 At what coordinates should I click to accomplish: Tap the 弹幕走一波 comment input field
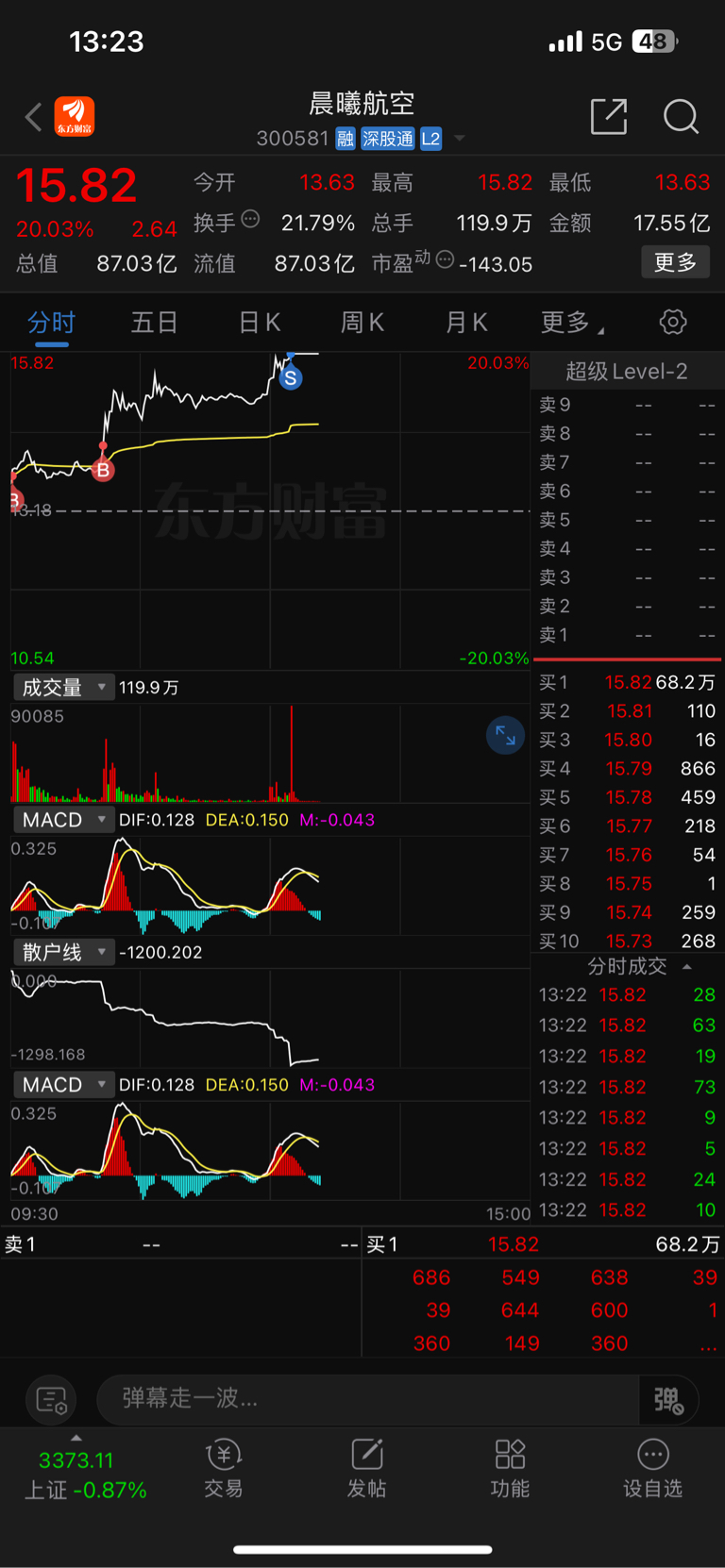(368, 1398)
